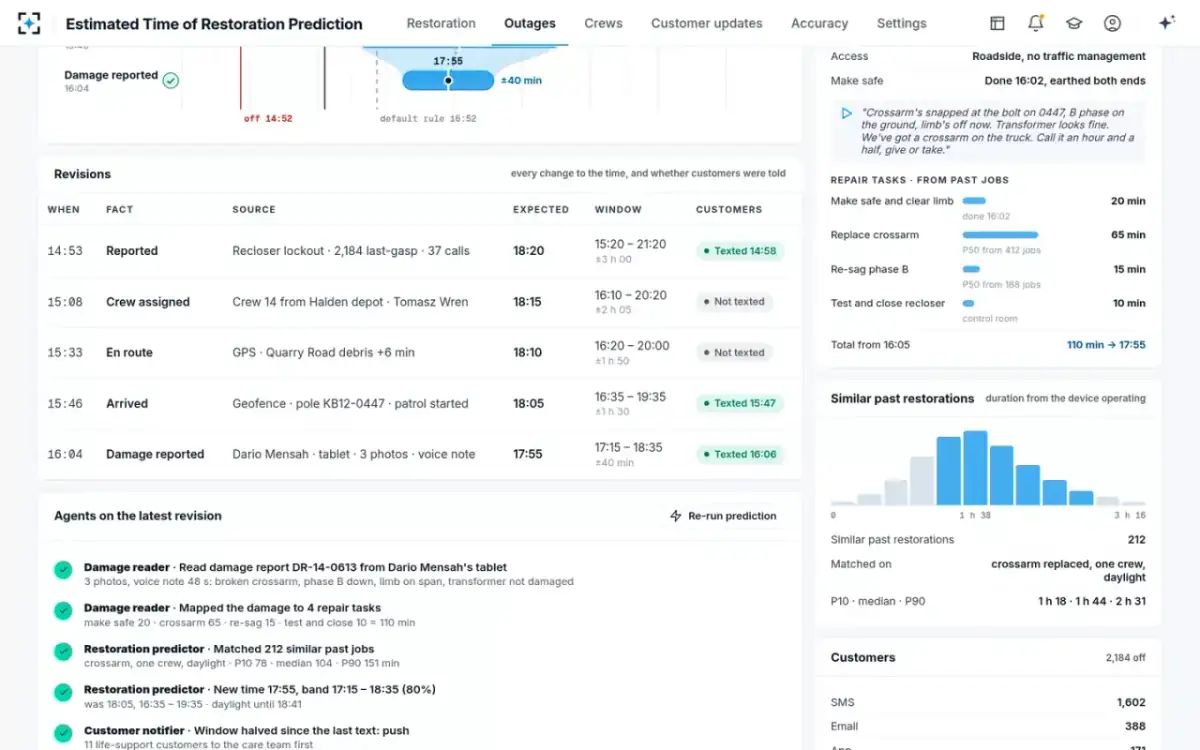Click the Damage reported green check icon
Viewport: 1200px width, 750px height.
coord(171,80)
